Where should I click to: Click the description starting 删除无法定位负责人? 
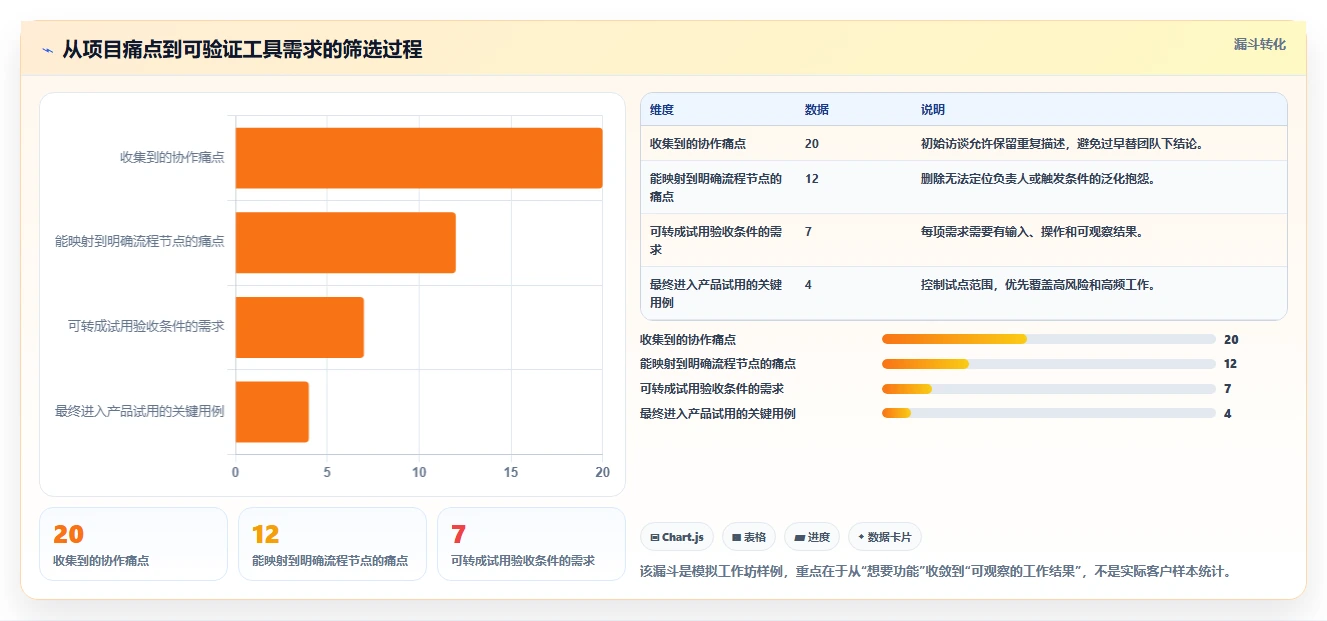pyautogui.click(x=1038, y=179)
